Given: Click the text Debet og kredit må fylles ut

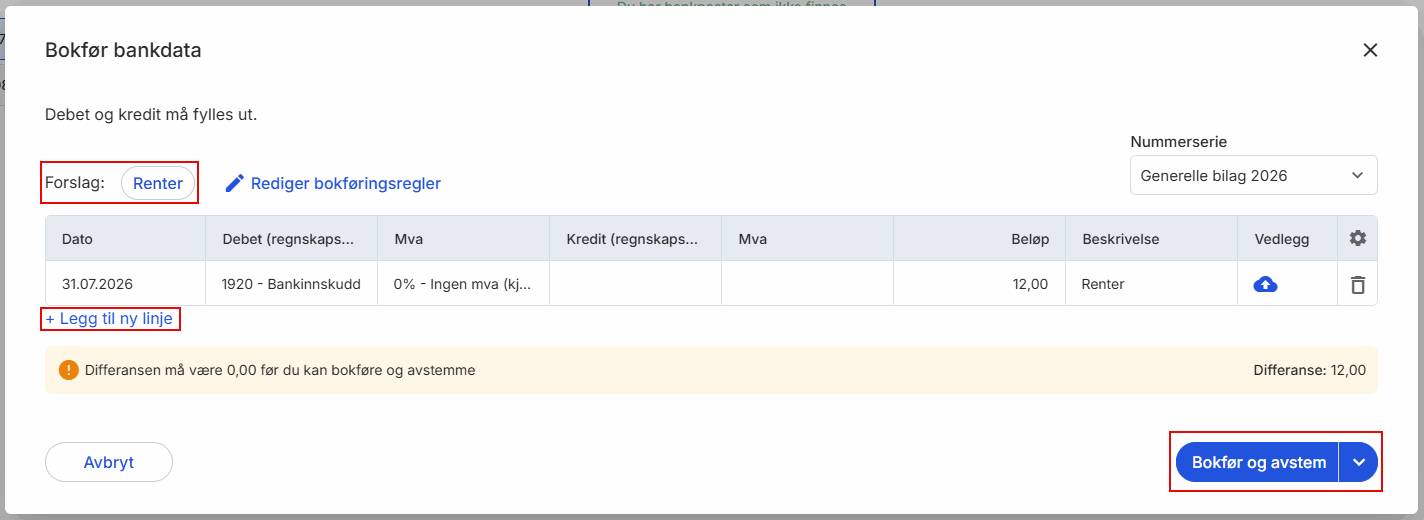Looking at the screenshot, I should click(x=151, y=115).
